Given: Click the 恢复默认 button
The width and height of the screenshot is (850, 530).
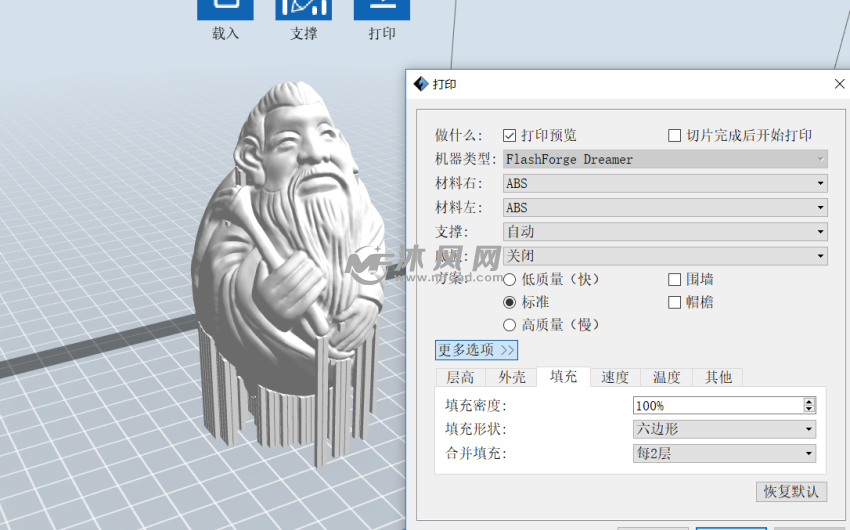Looking at the screenshot, I should [x=791, y=491].
